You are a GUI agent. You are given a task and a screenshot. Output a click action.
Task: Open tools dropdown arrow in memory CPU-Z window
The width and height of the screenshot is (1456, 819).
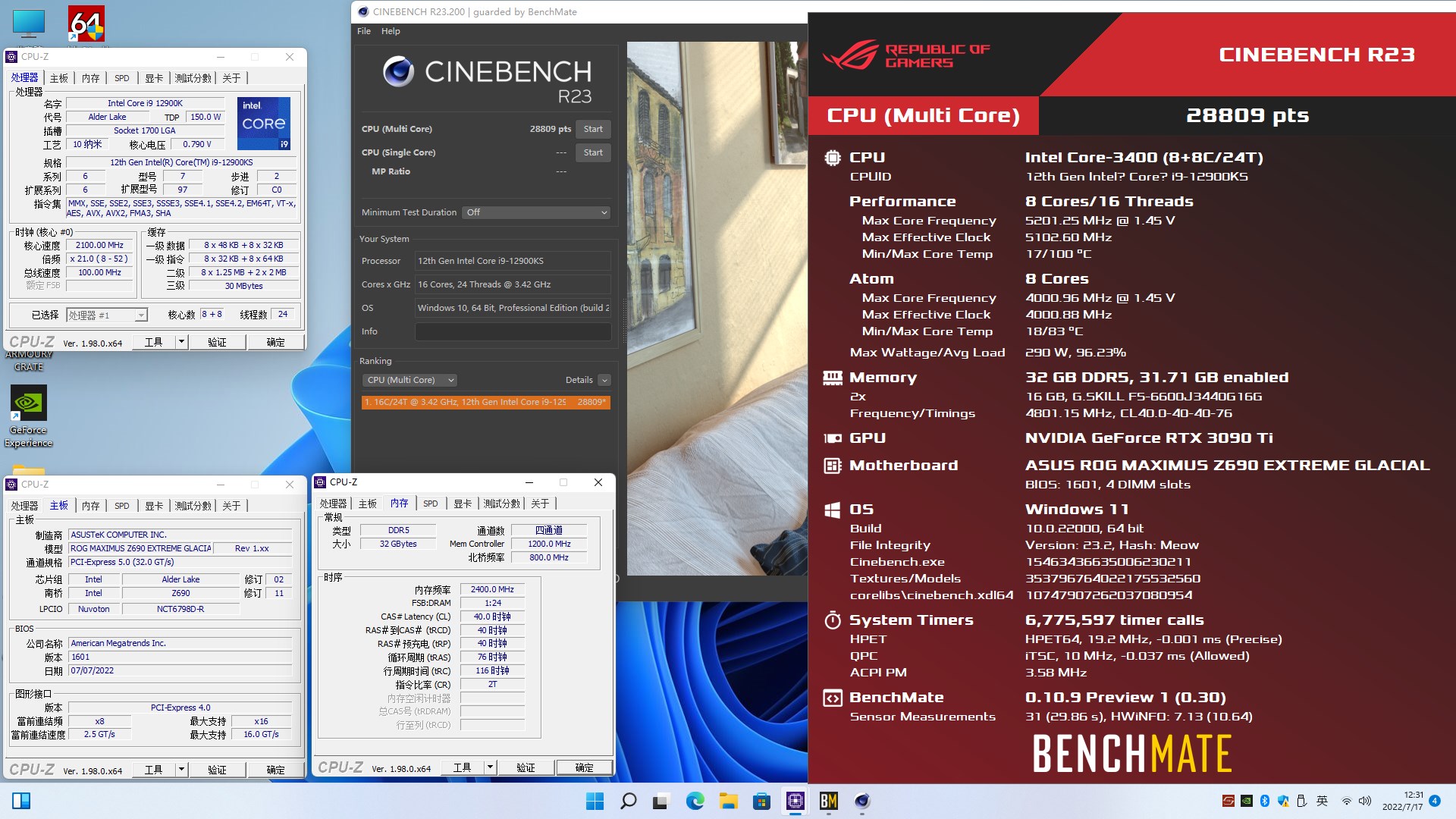coord(490,767)
